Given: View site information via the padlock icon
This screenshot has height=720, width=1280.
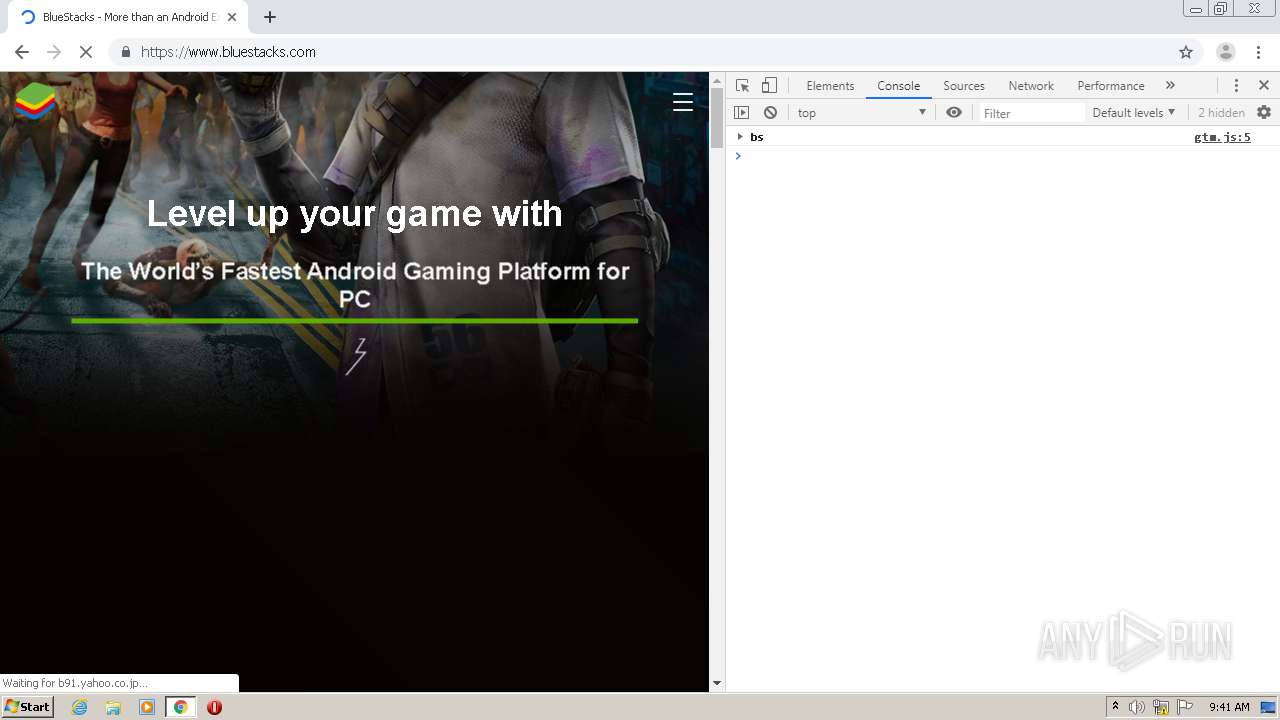Looking at the screenshot, I should [x=126, y=52].
